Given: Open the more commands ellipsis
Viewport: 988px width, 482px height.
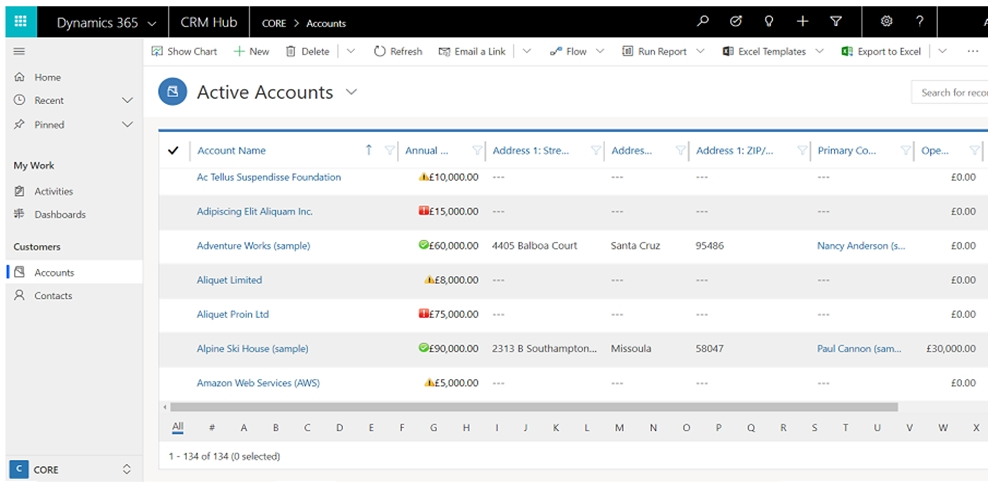Looking at the screenshot, I should [x=973, y=52].
